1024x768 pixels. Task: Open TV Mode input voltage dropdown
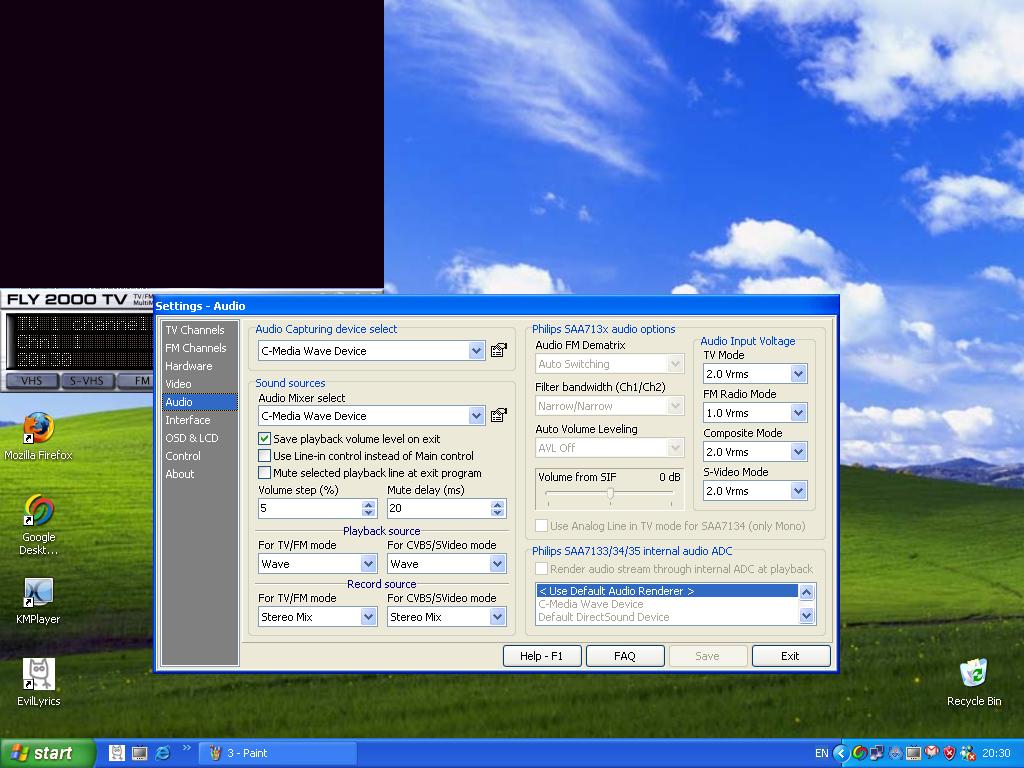click(798, 374)
